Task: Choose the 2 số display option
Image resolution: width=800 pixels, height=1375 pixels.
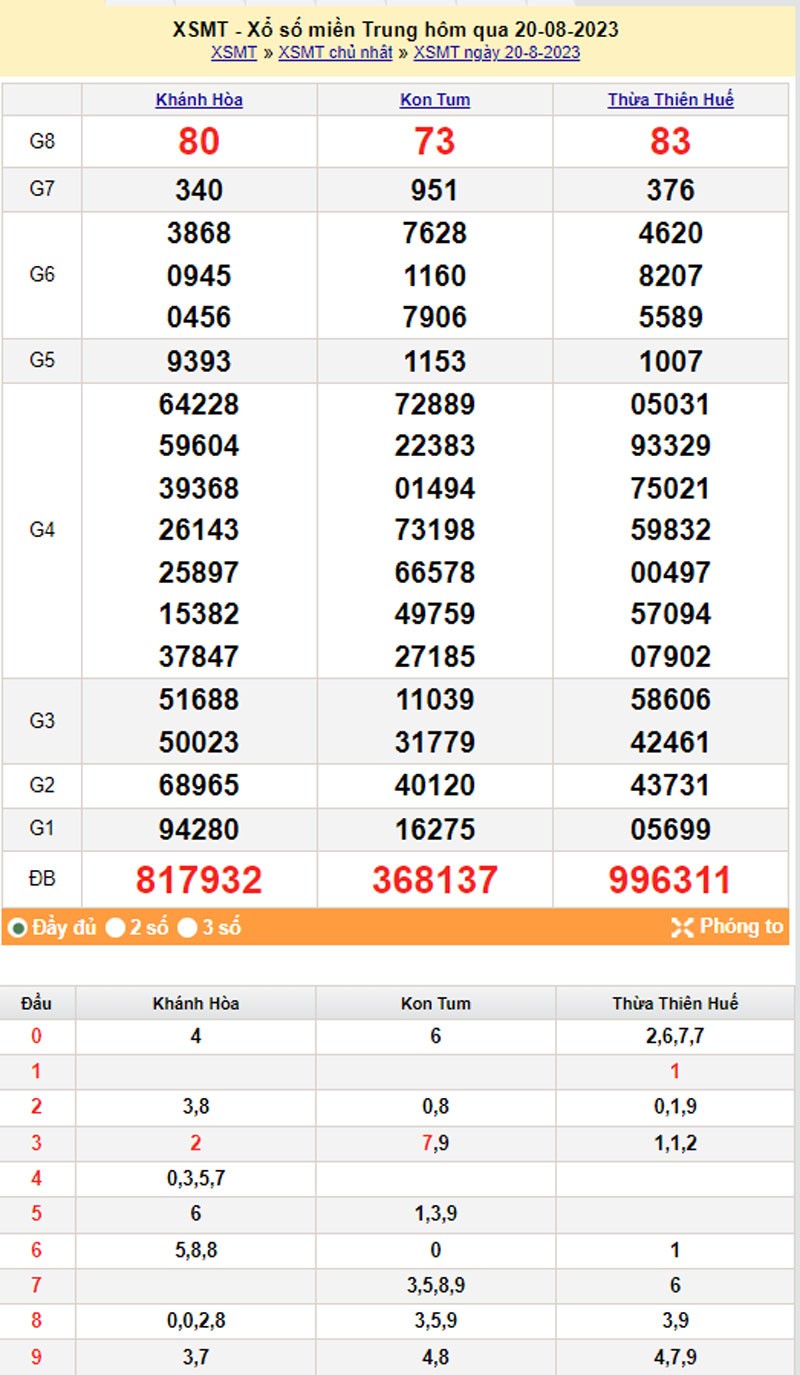Action: [x=116, y=928]
